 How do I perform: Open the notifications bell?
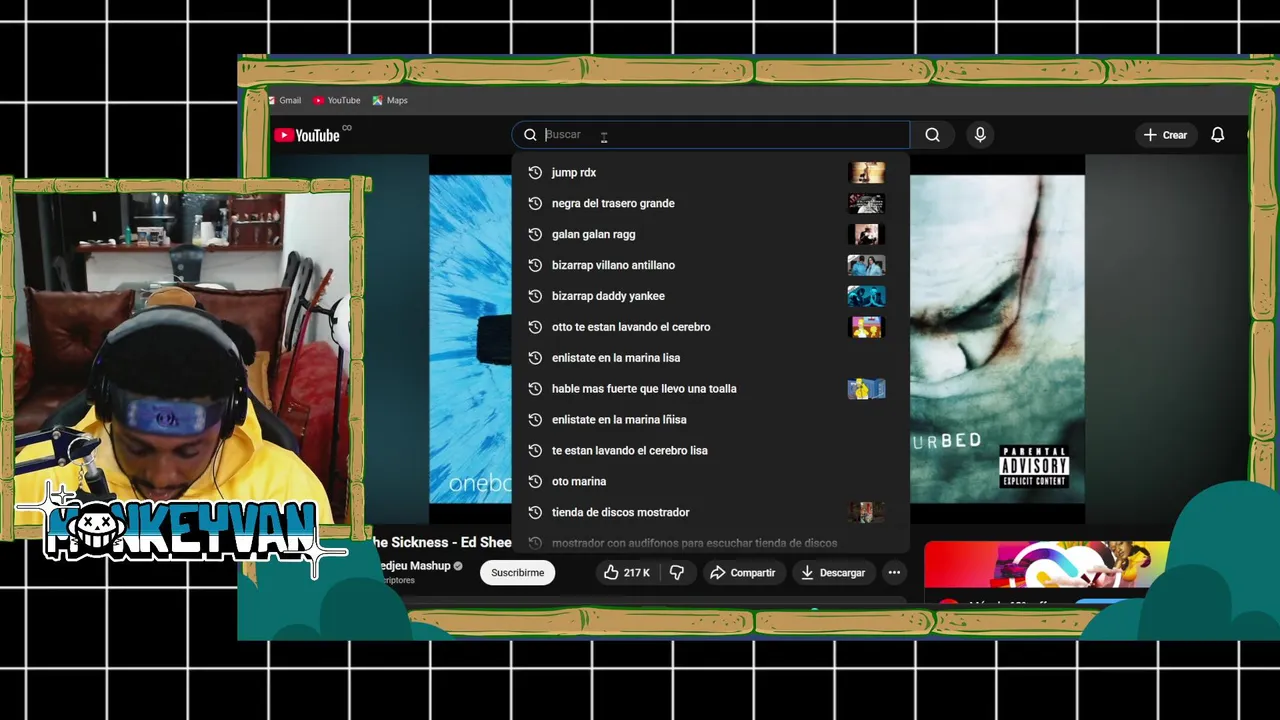pyautogui.click(x=1217, y=135)
